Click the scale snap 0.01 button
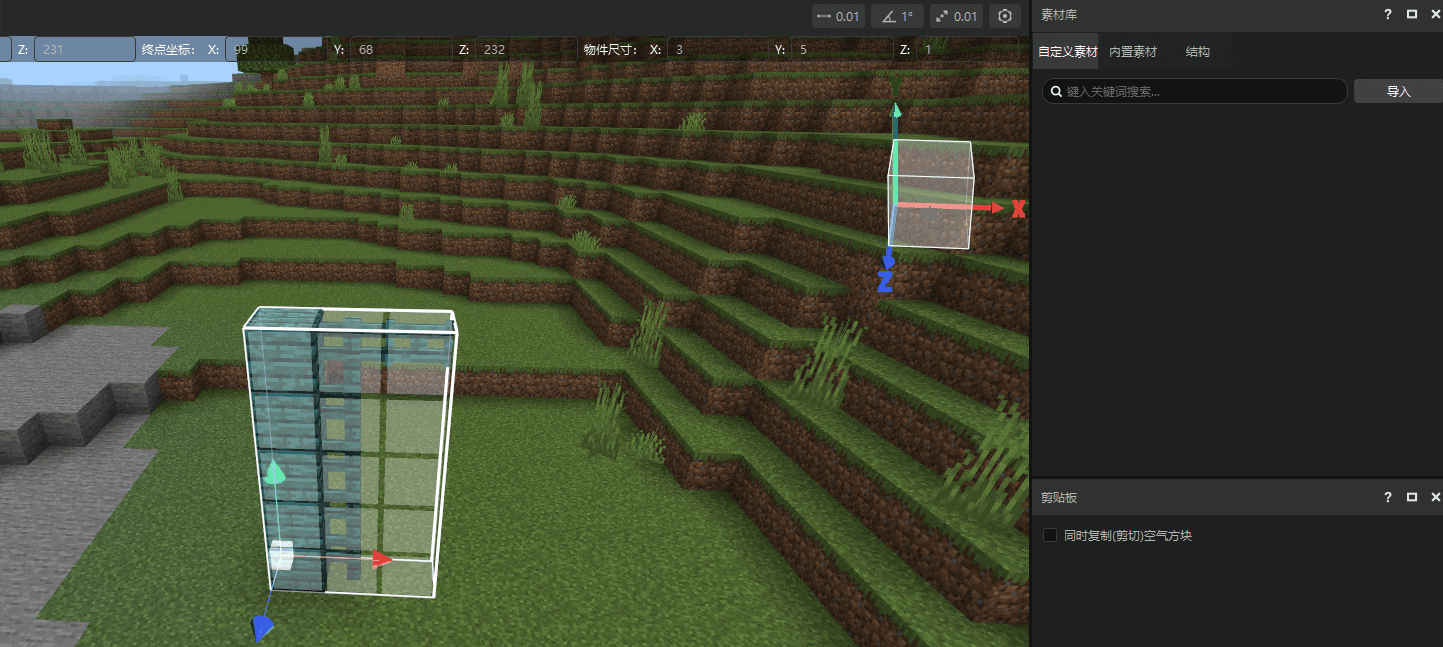Screen dimensions: 1443x647 click(x=956, y=16)
